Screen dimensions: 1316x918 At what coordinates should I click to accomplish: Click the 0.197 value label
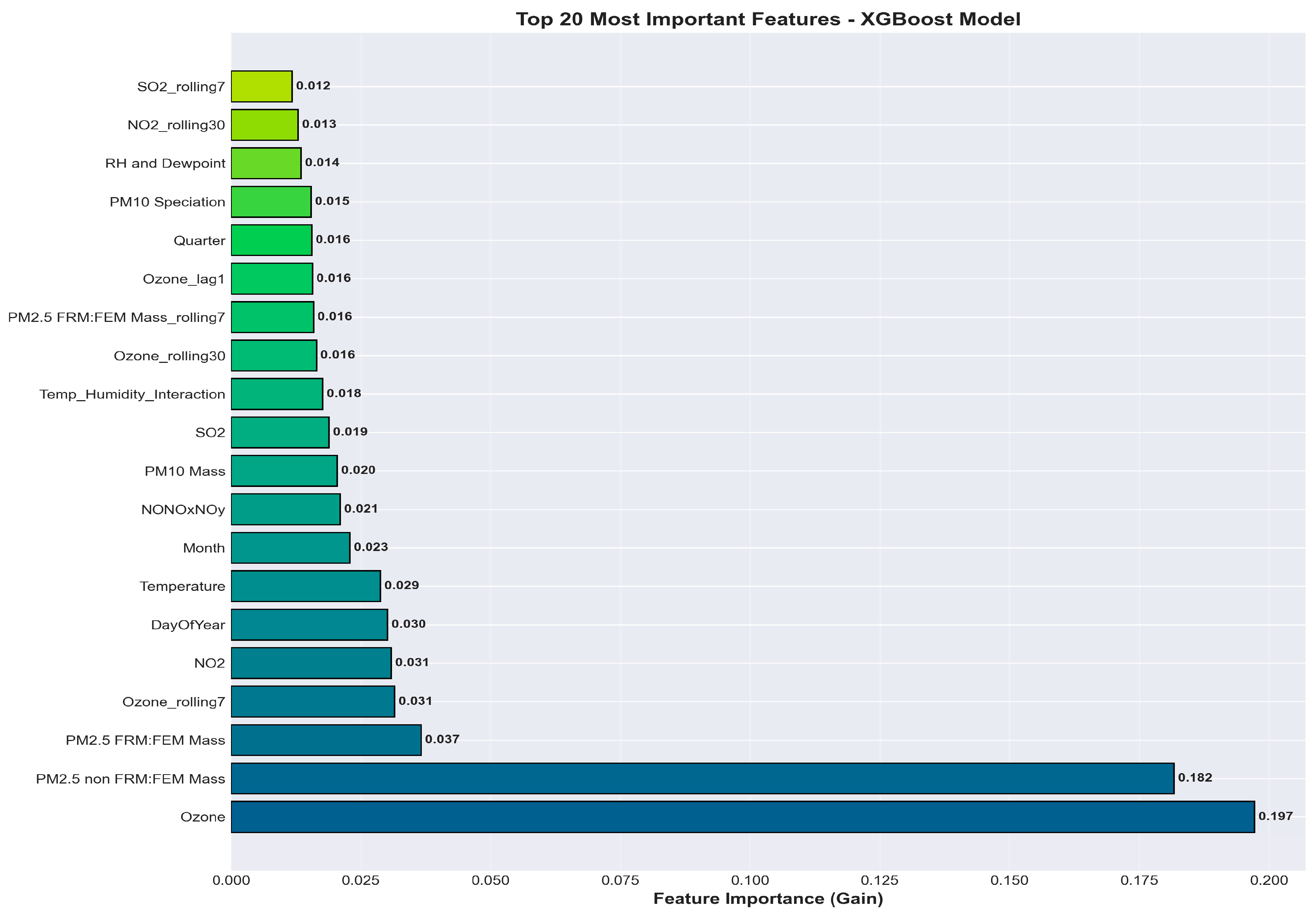tap(1275, 816)
